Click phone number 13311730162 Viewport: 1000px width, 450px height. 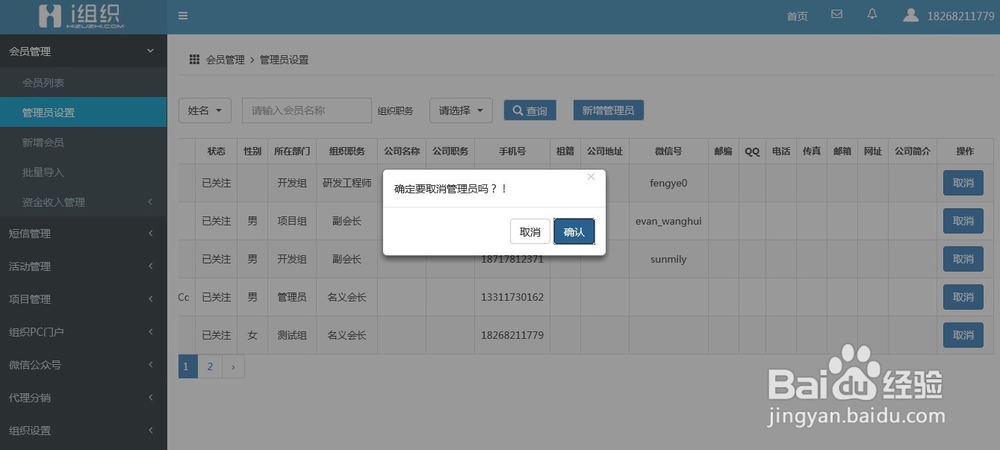[x=512, y=297]
